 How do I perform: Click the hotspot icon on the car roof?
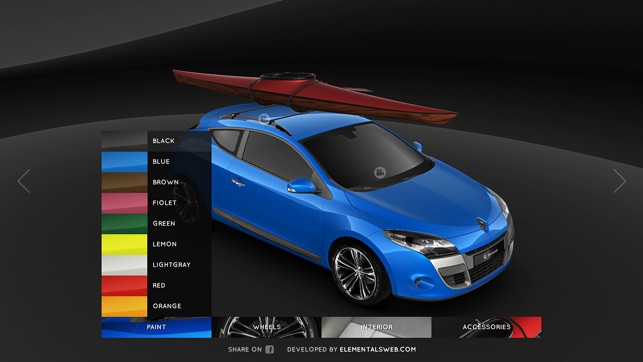264,119
